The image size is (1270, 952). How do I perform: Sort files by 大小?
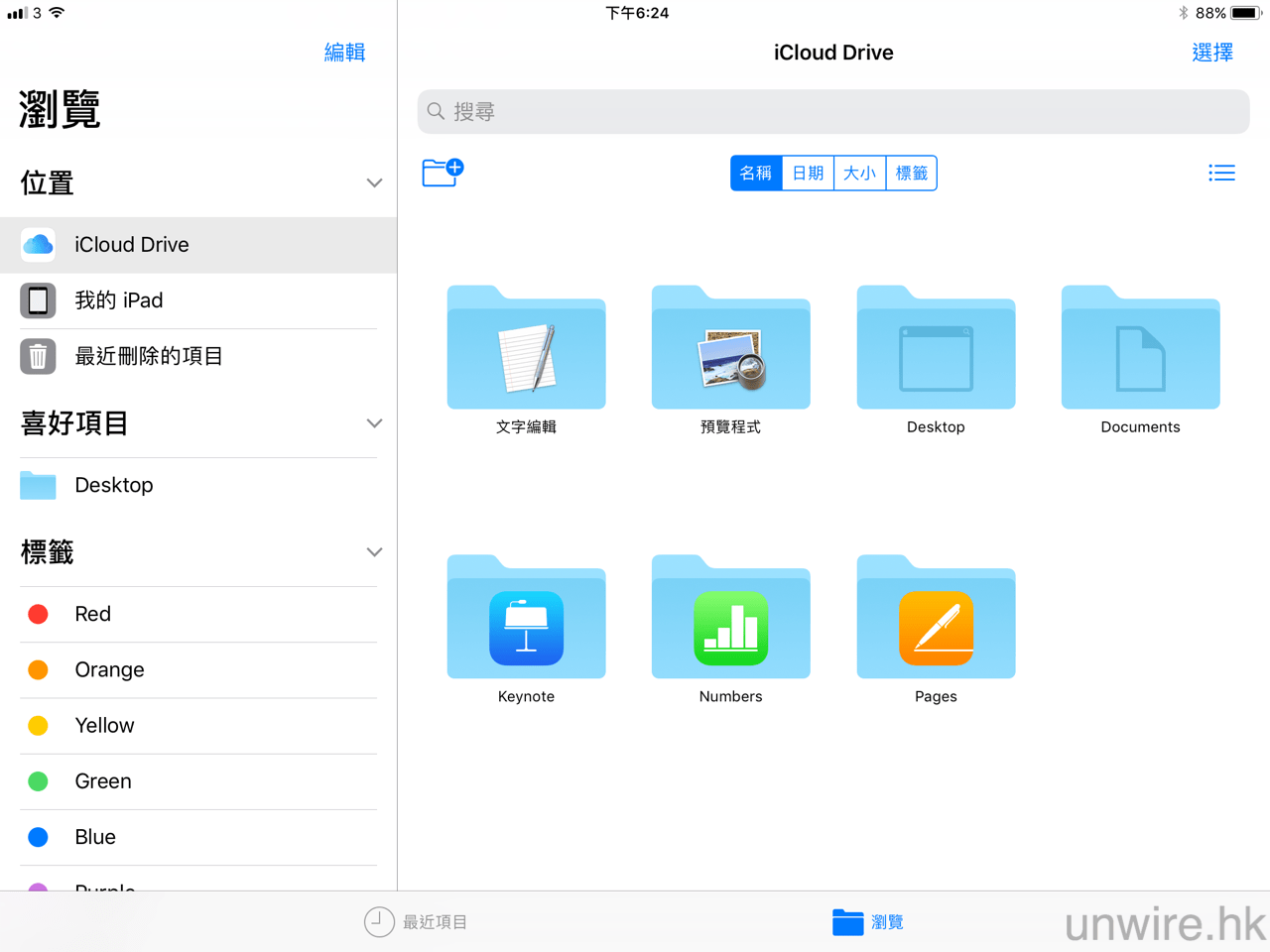(859, 173)
